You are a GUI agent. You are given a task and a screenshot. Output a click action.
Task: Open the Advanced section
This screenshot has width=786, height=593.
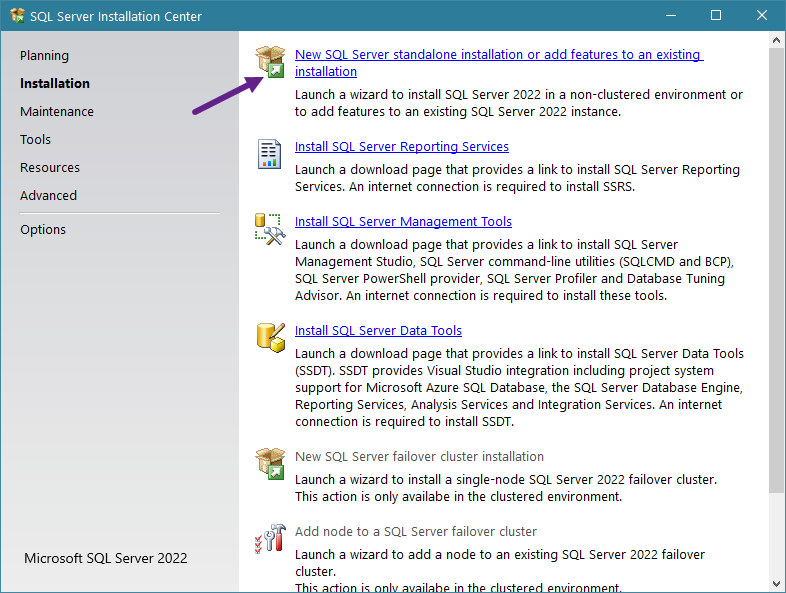pyautogui.click(x=48, y=195)
